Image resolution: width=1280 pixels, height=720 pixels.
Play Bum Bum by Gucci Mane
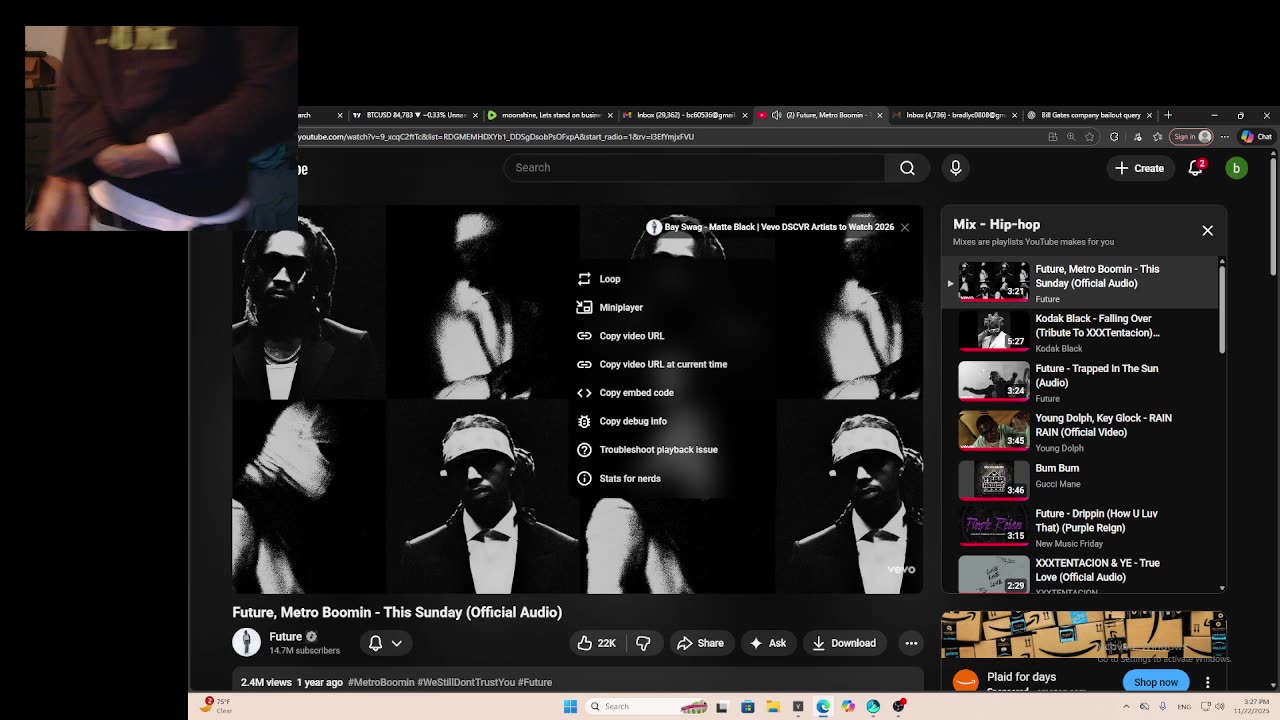tap(1082, 480)
